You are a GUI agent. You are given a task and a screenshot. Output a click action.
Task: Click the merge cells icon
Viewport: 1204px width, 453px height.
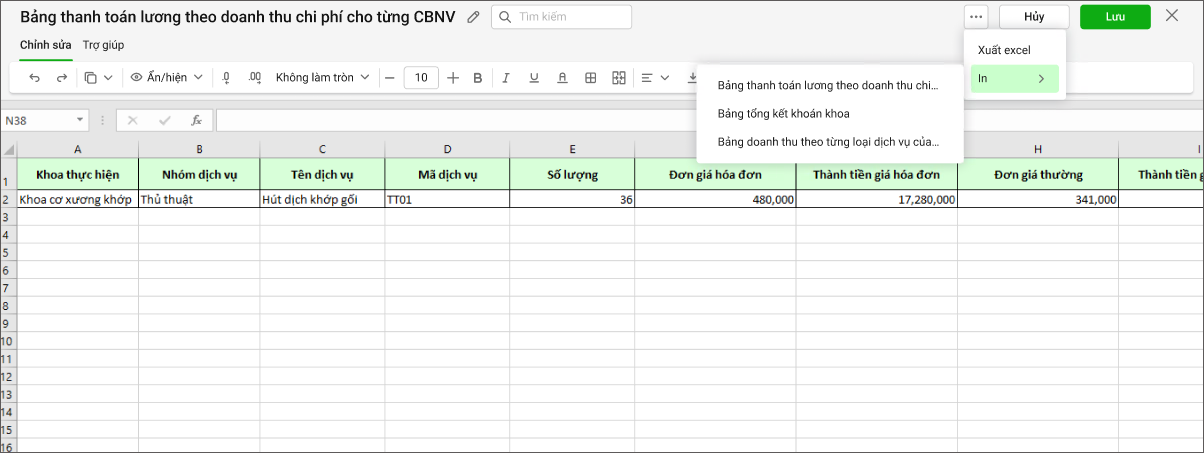[619, 78]
